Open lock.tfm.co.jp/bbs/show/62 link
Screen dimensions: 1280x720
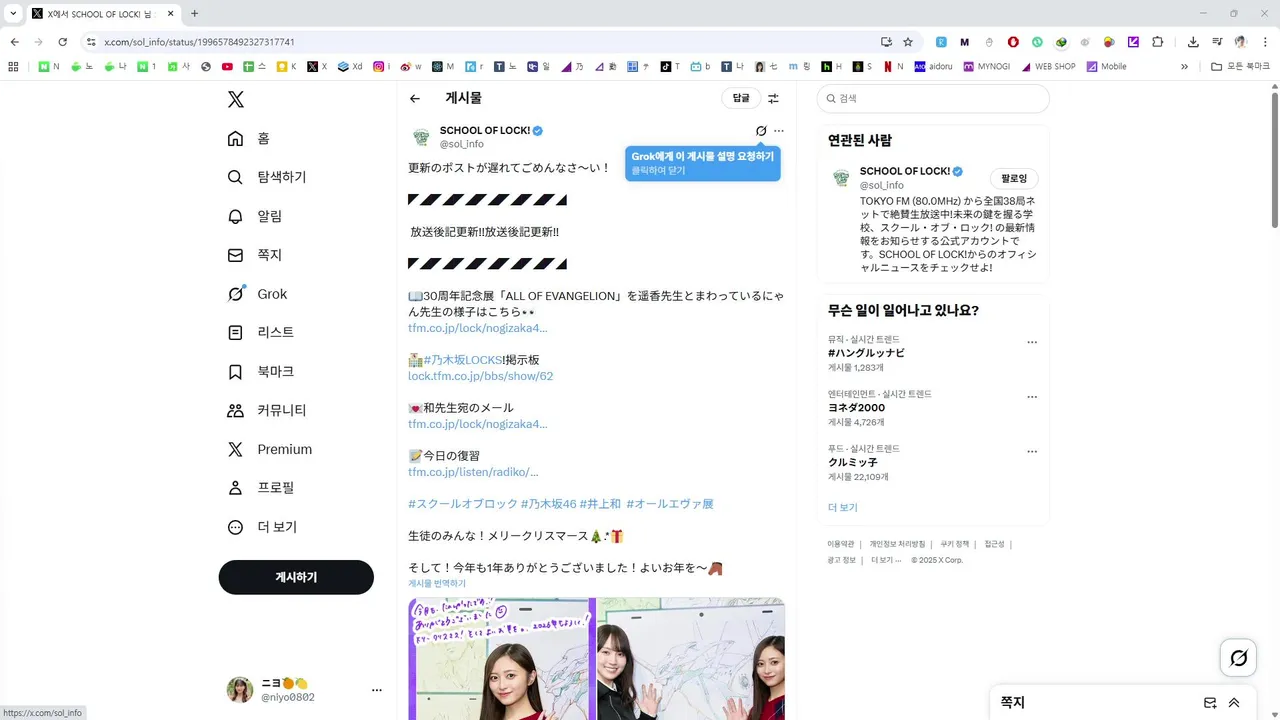click(480, 376)
